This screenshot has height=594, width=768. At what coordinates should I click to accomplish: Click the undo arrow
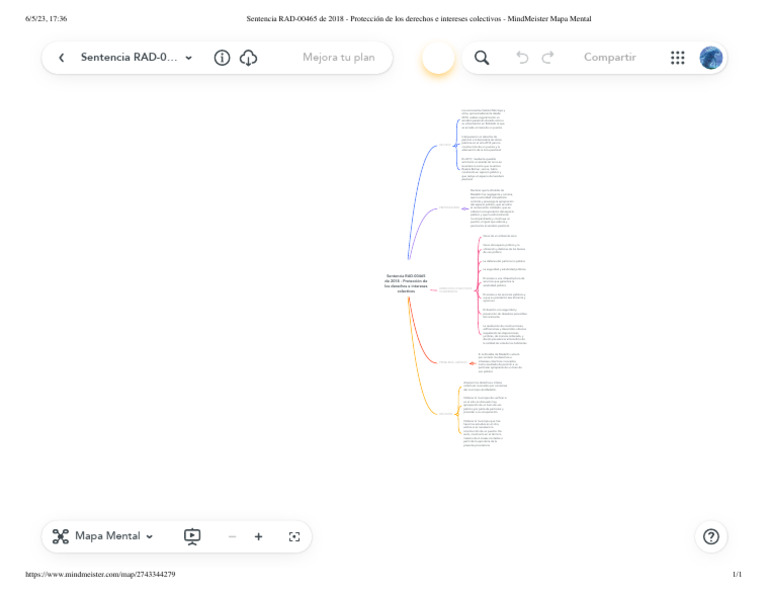(522, 58)
